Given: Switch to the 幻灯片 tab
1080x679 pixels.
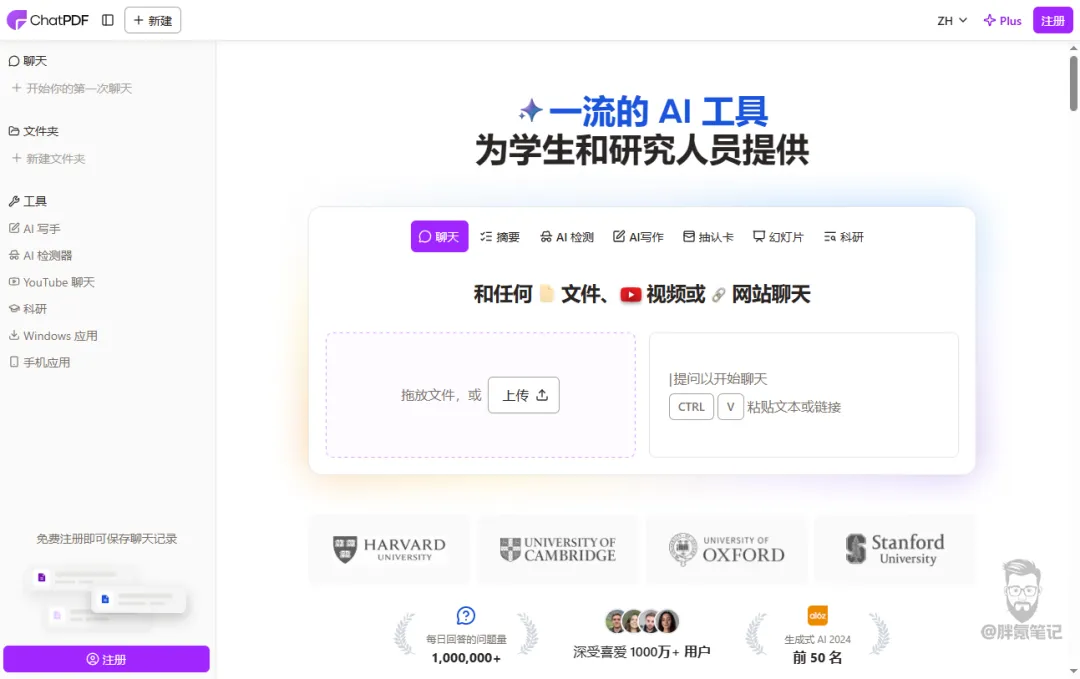Looking at the screenshot, I should 778,236.
